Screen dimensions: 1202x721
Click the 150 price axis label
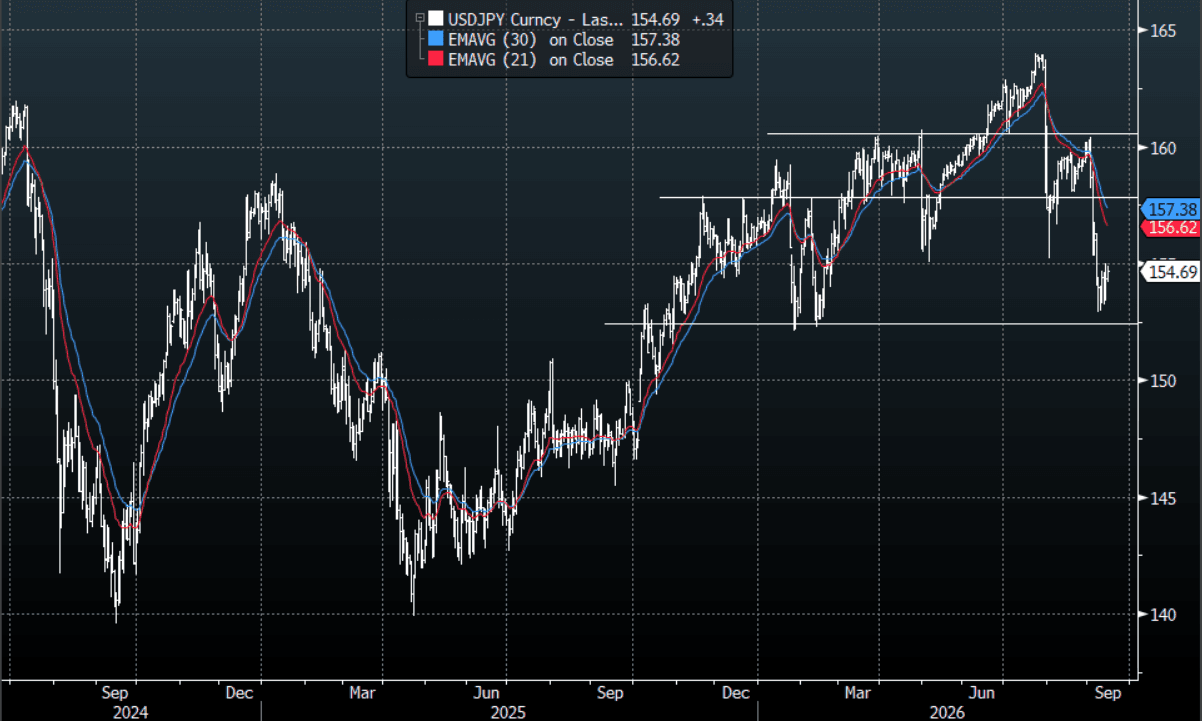pos(1163,381)
